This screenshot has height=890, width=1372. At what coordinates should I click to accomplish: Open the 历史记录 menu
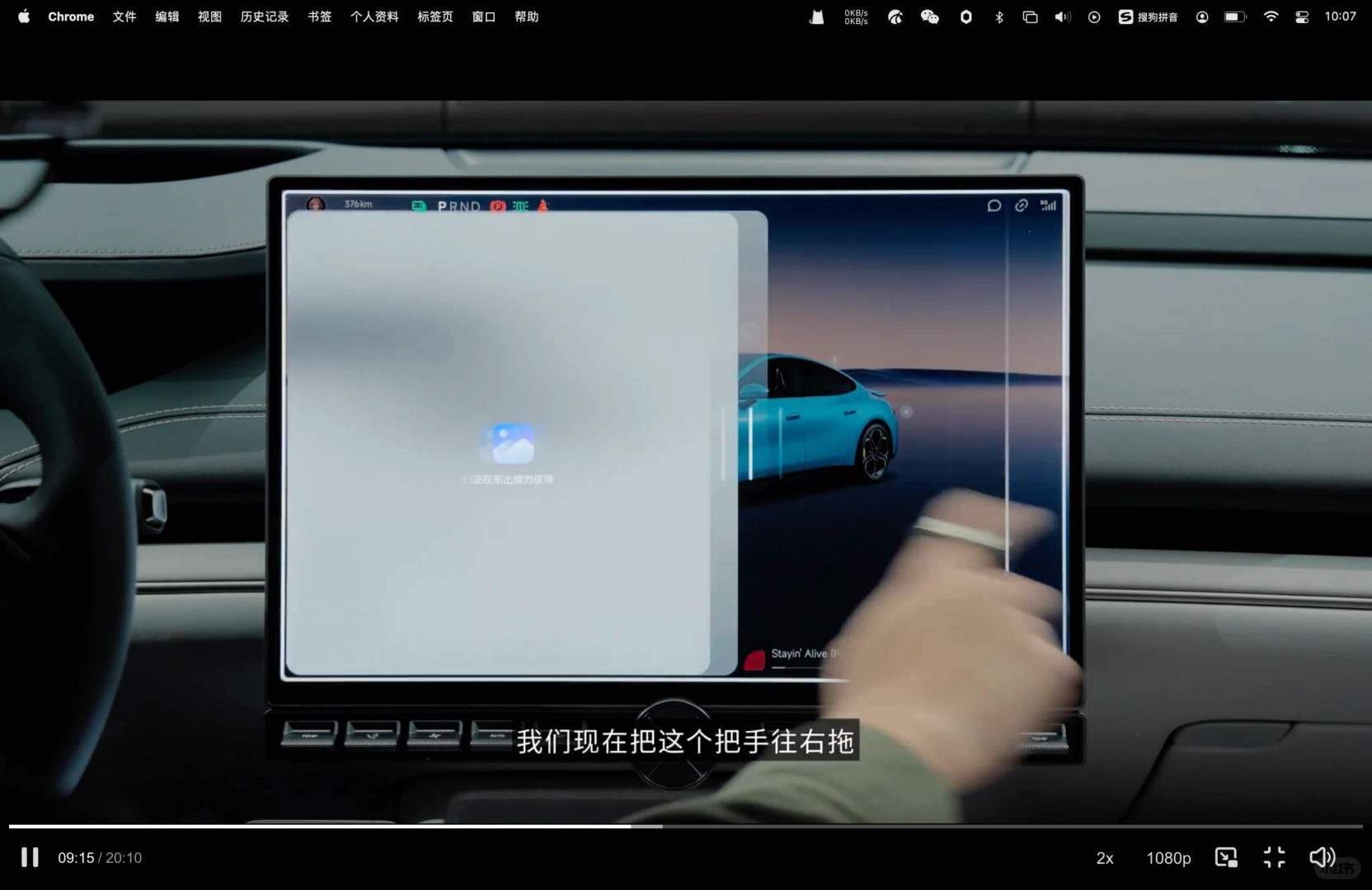click(265, 16)
